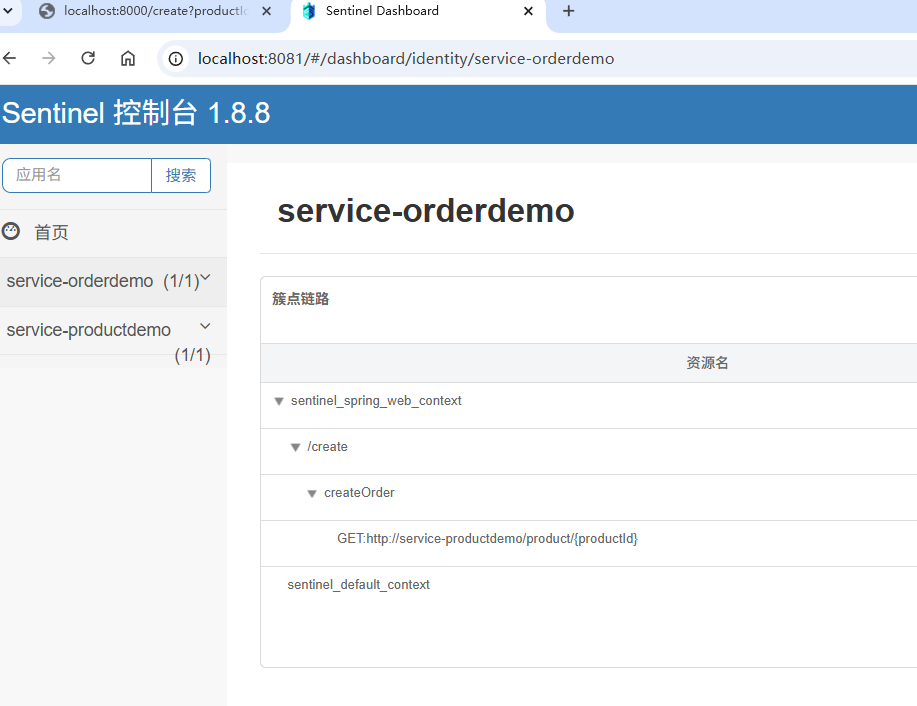This screenshot has height=706, width=917.
Task: Open the tab search dropdown arrow
Action: (x=8, y=11)
